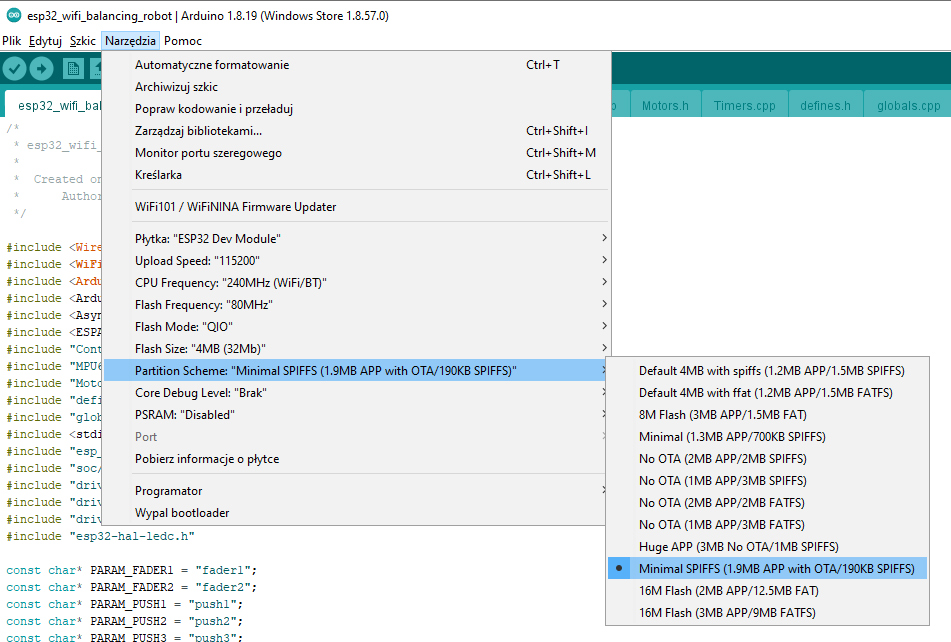Select No OTA 2MB APP/2MB SPIFFS

pyautogui.click(x=767, y=458)
